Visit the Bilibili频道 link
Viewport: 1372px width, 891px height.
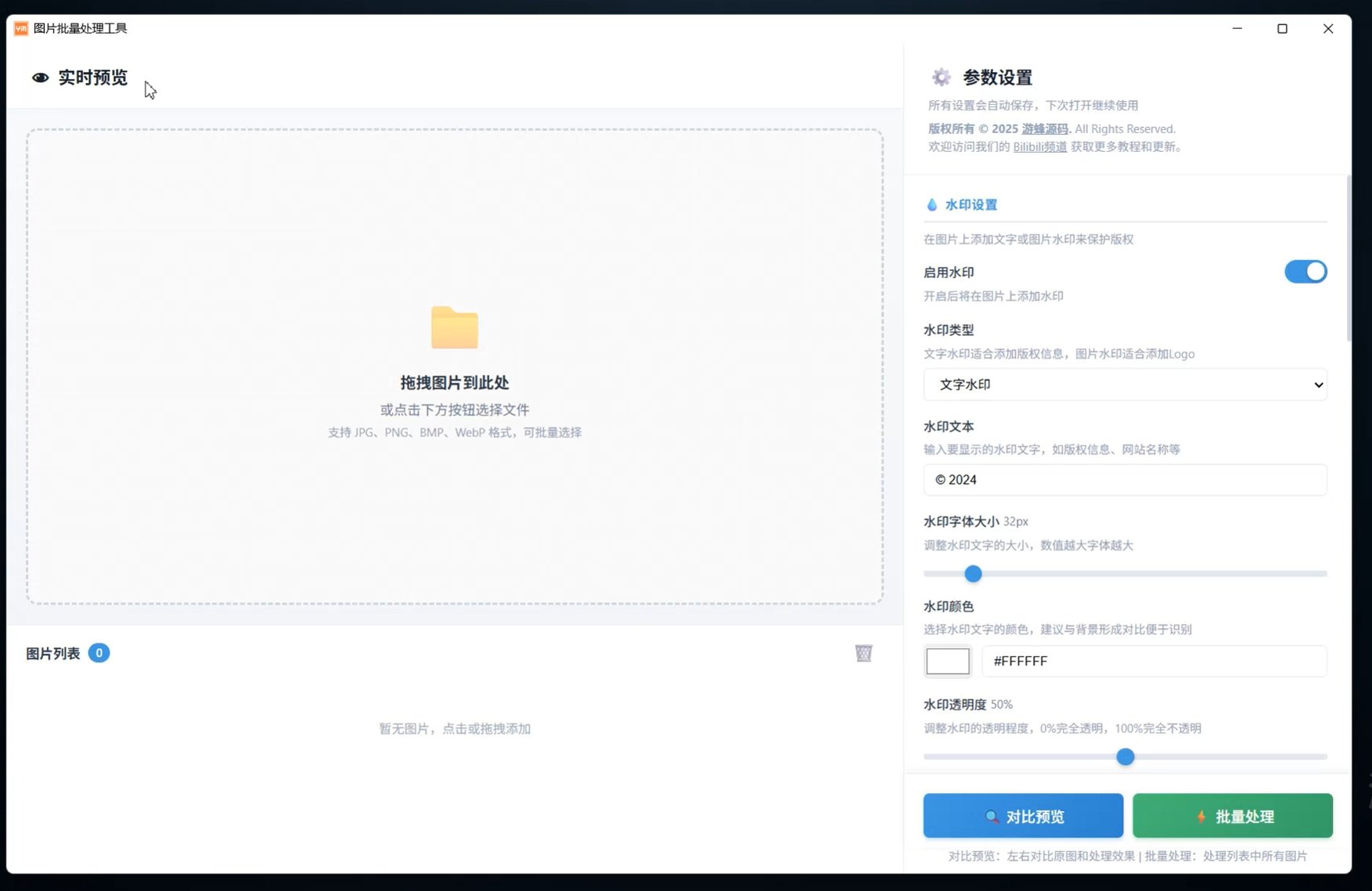tap(1039, 146)
